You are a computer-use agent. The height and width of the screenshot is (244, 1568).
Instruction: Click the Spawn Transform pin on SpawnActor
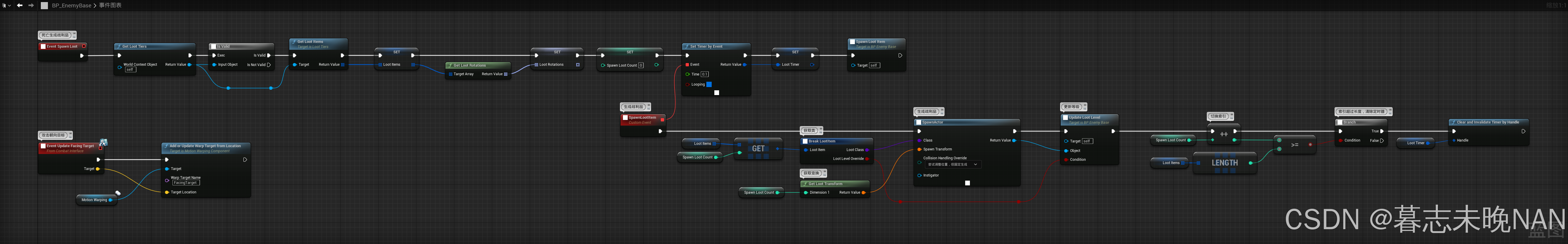[919, 150]
